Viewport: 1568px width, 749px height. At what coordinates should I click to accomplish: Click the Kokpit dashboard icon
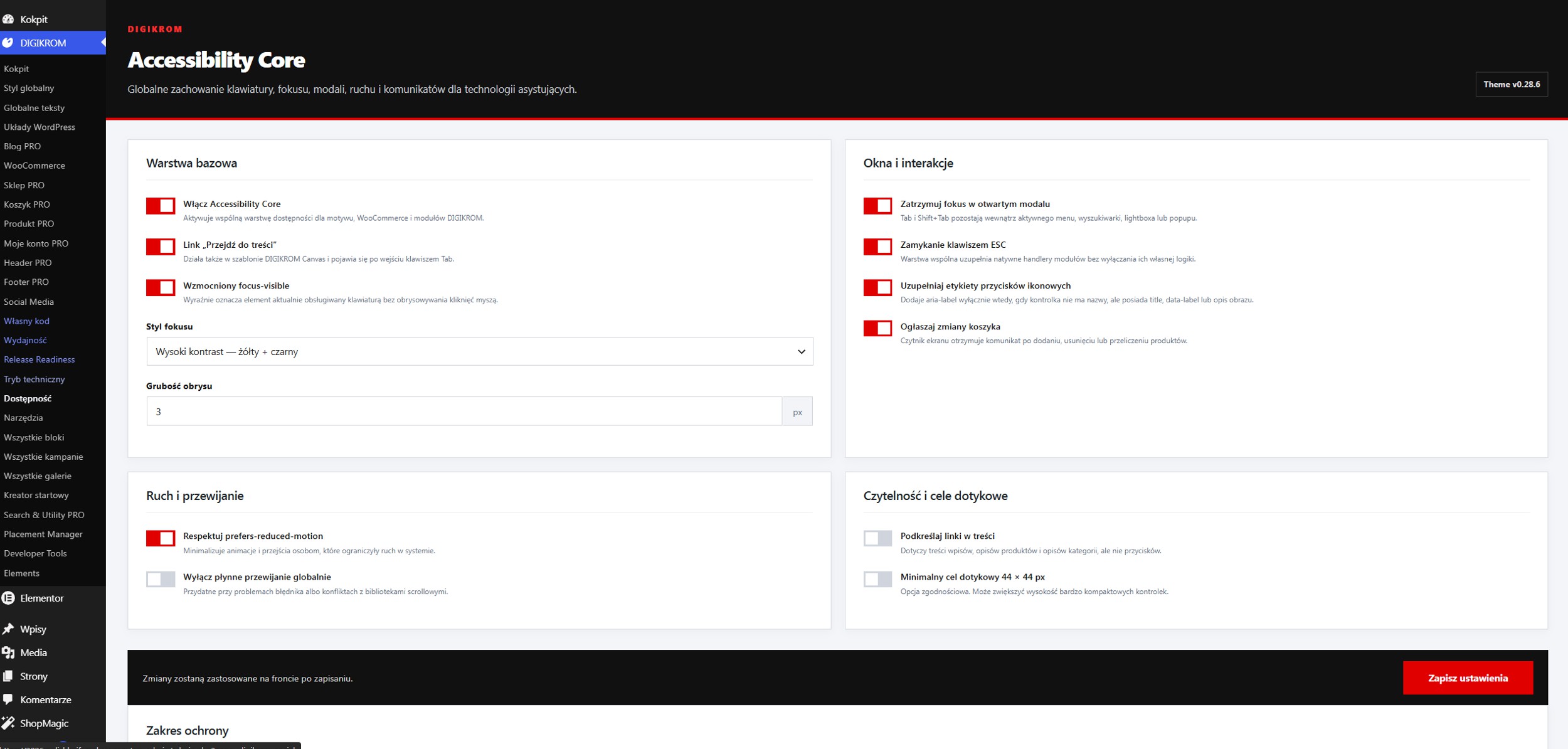[x=8, y=19]
